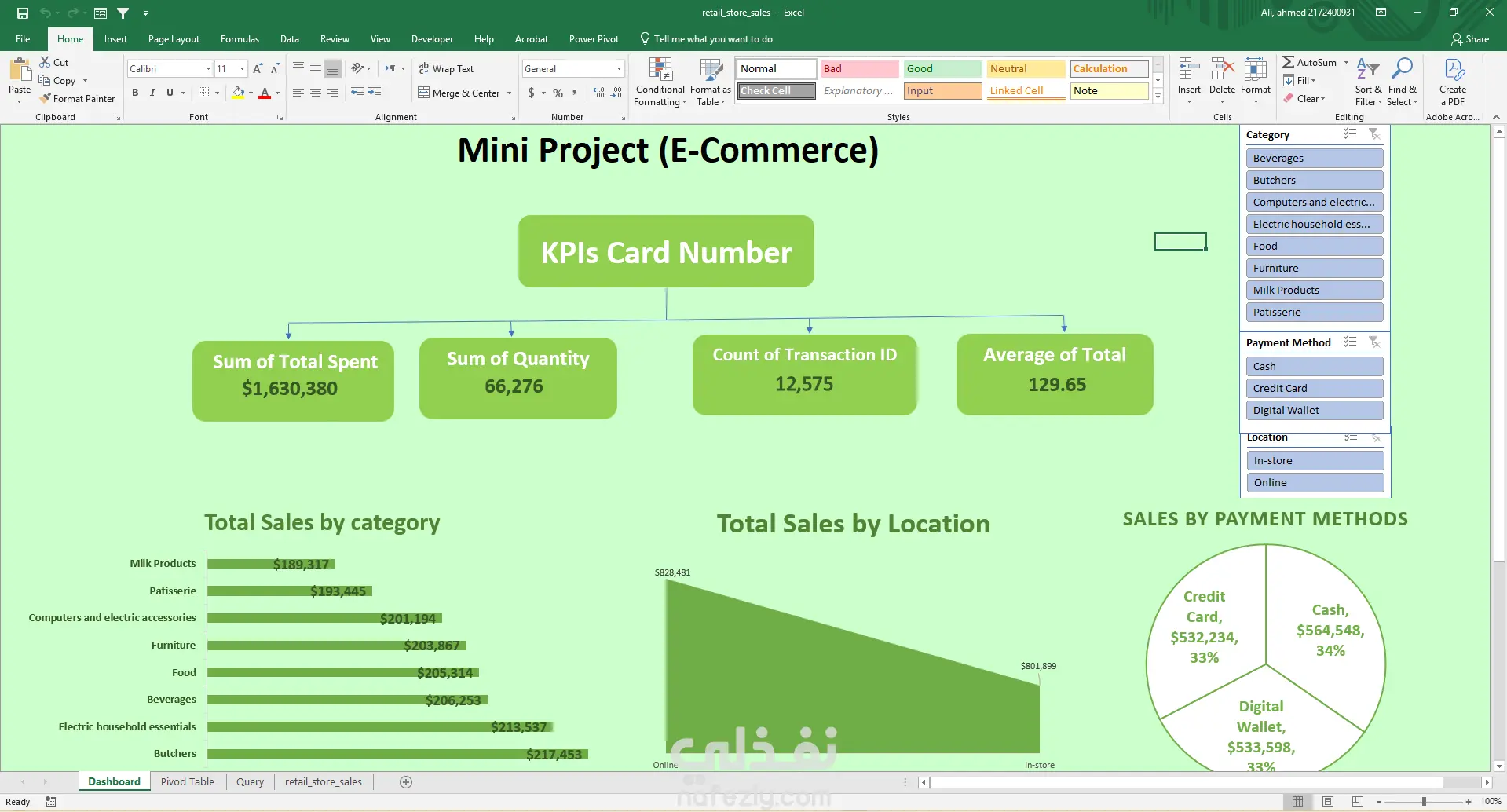Click Increase Decimal icon
The image size is (1507, 812).
[599, 93]
